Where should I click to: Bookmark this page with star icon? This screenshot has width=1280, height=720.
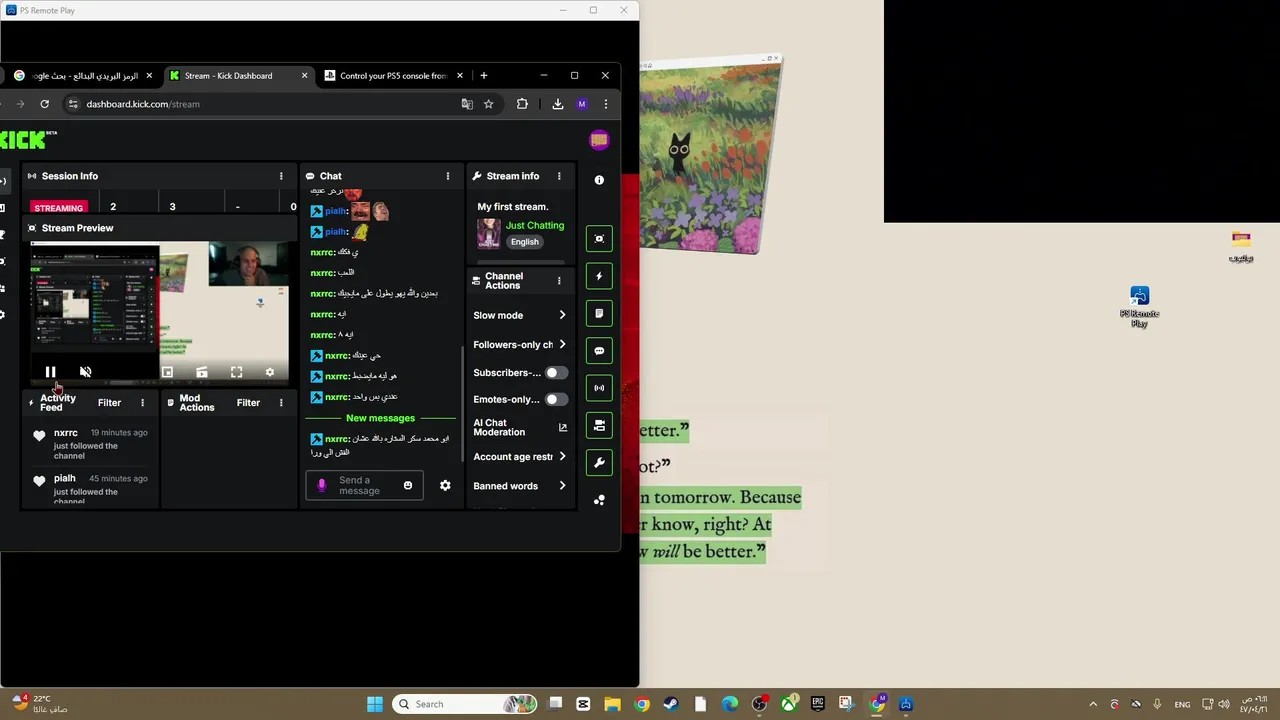click(x=488, y=104)
